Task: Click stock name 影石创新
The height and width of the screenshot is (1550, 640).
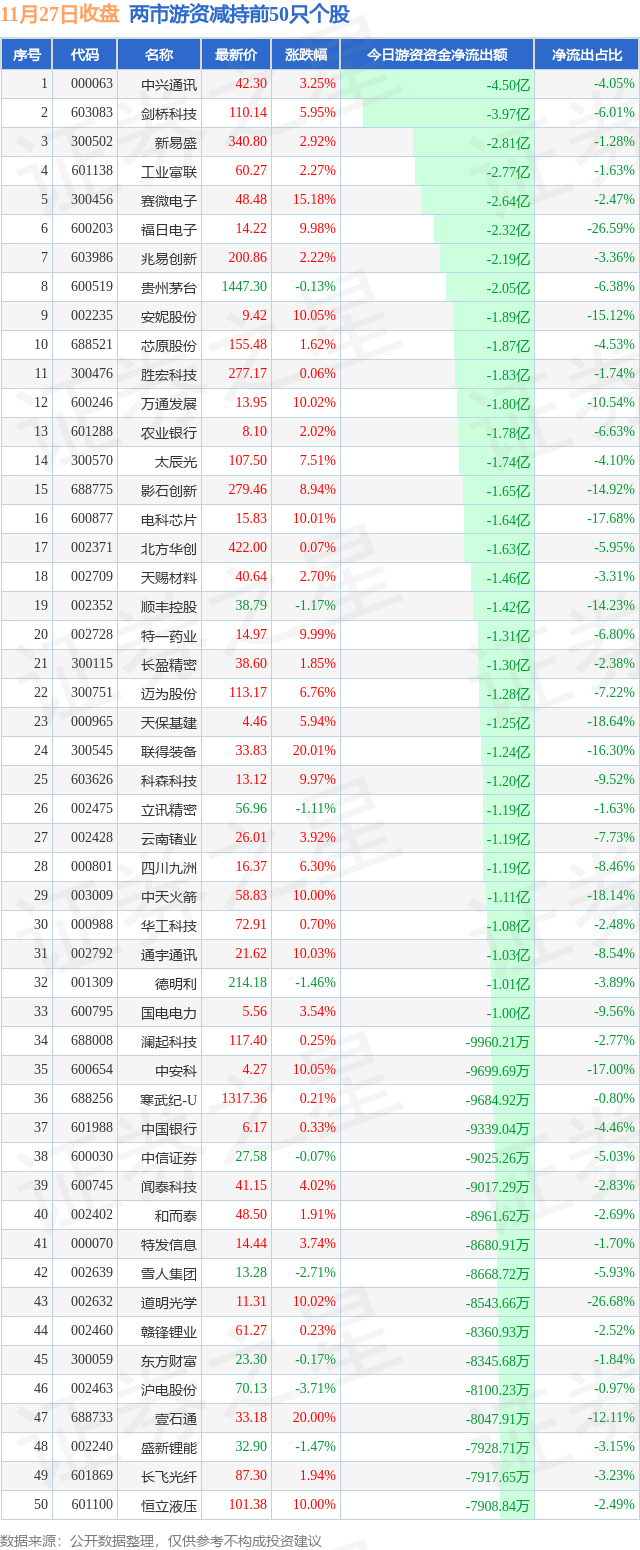Action: point(169,490)
